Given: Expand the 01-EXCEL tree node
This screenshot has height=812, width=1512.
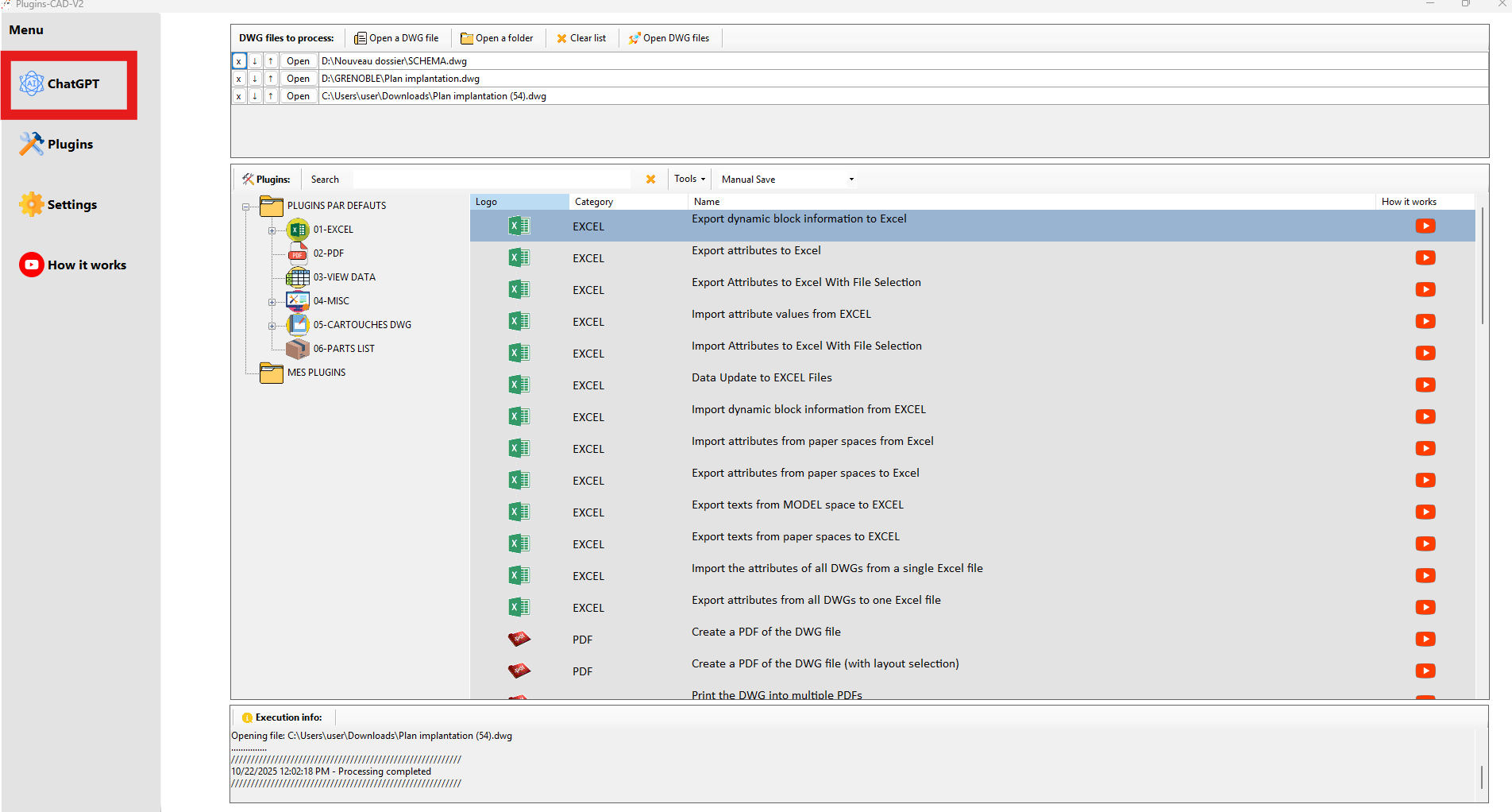Looking at the screenshot, I should pyautogui.click(x=272, y=230).
